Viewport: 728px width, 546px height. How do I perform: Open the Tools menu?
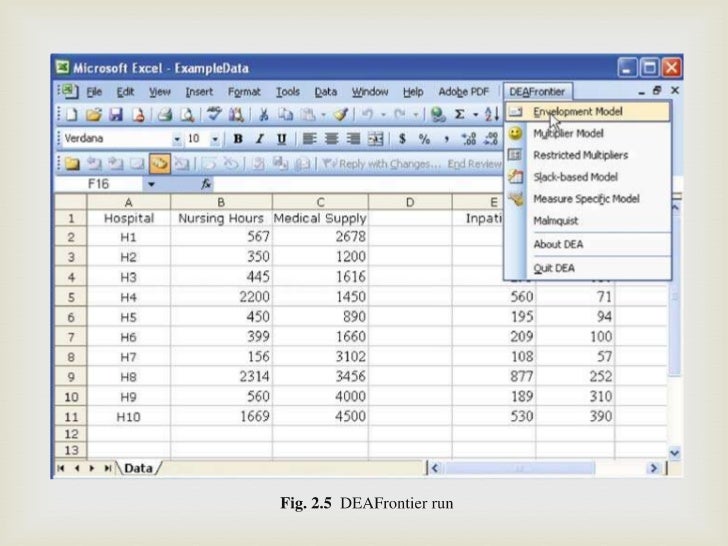click(x=288, y=92)
